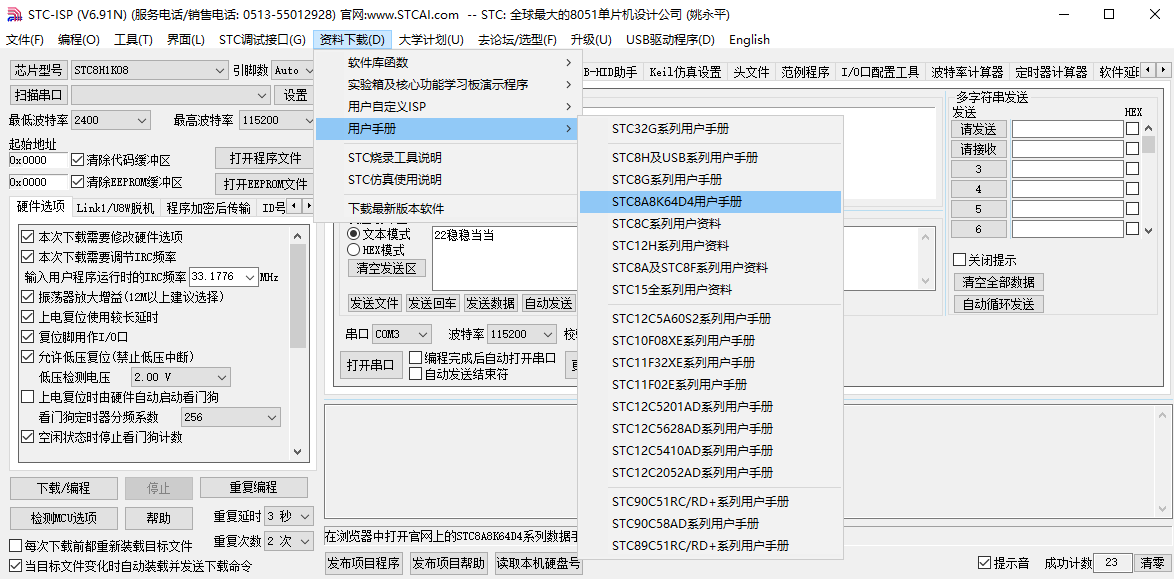1174x579 pixels.
Task: Select HEX模式 radio button
Action: coord(376,250)
